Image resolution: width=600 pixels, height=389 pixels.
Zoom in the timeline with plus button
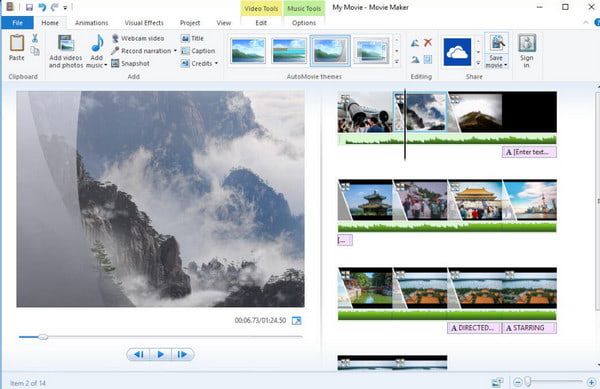(x=591, y=382)
